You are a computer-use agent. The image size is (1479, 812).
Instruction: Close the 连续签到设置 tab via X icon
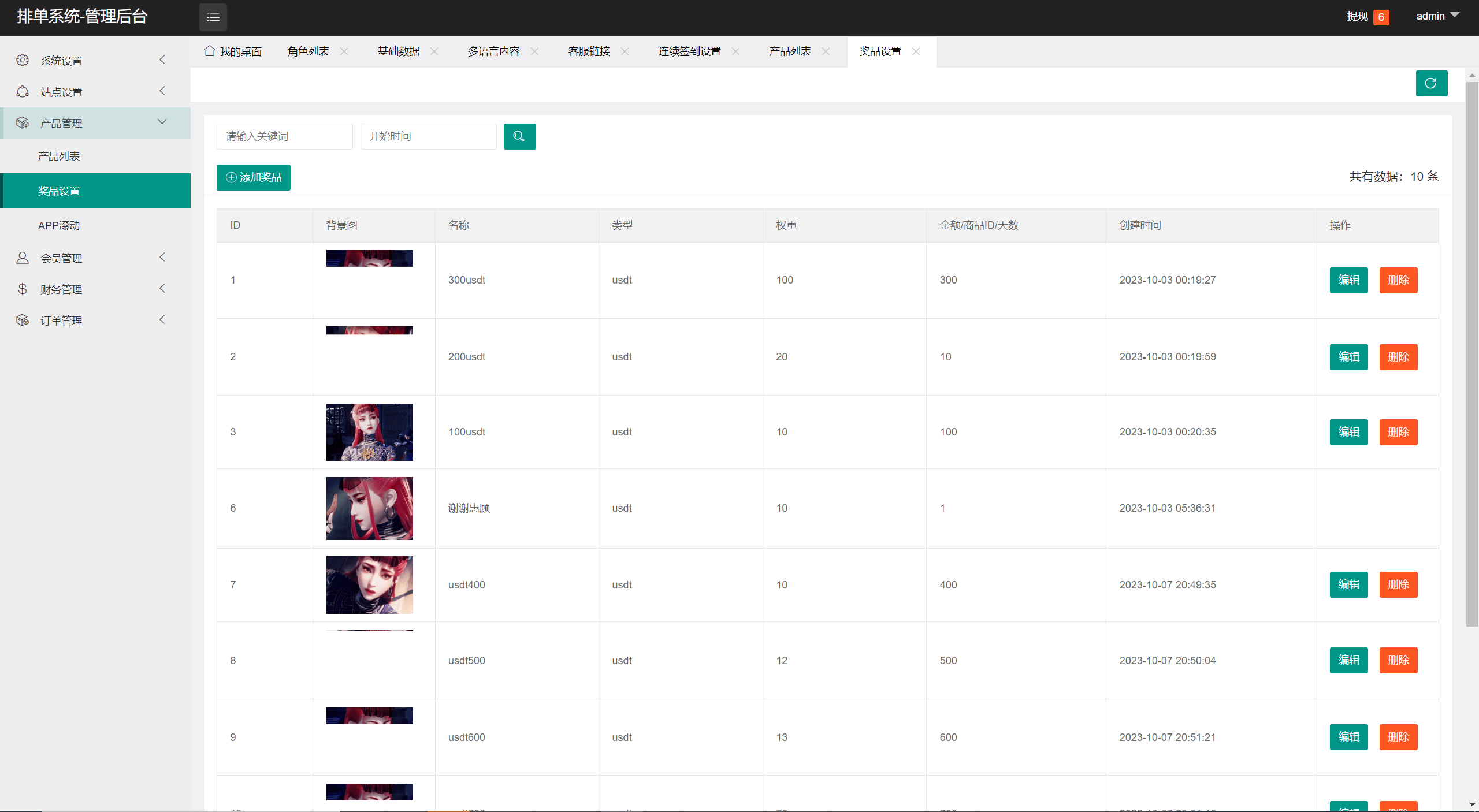(x=735, y=51)
